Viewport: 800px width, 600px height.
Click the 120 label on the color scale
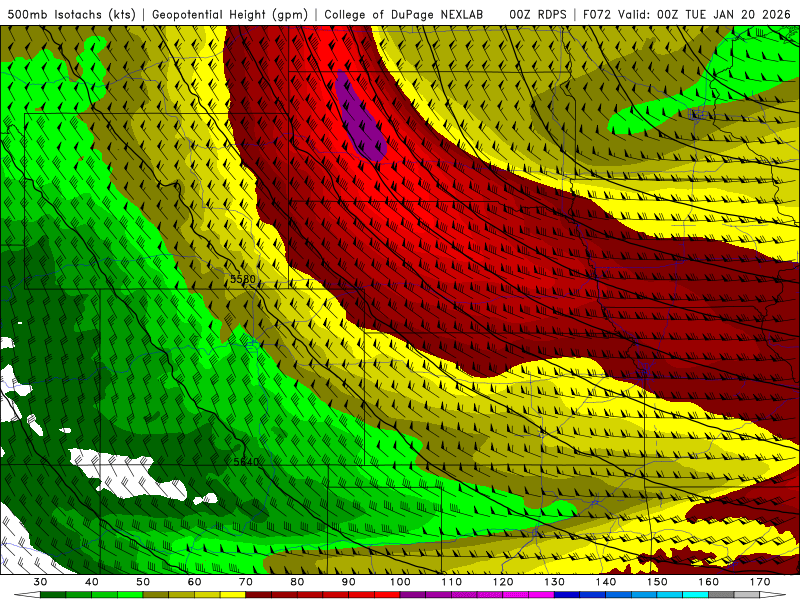pyautogui.click(x=503, y=582)
